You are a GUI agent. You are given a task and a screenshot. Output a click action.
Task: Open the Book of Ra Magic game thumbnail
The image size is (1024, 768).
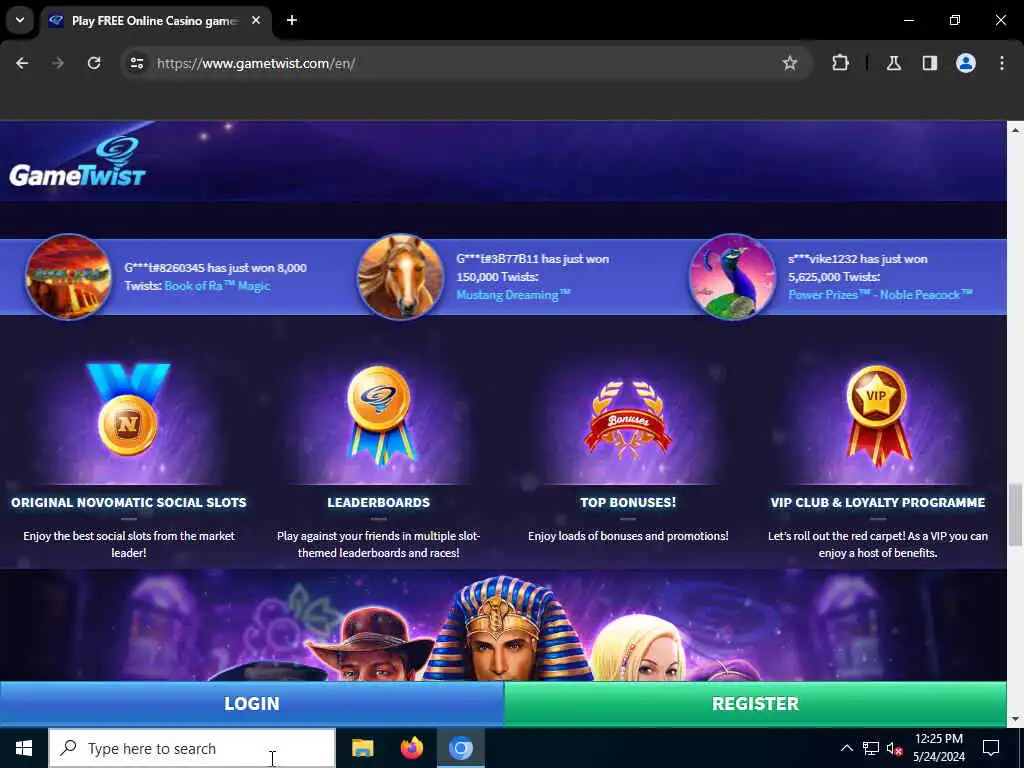[68, 276]
